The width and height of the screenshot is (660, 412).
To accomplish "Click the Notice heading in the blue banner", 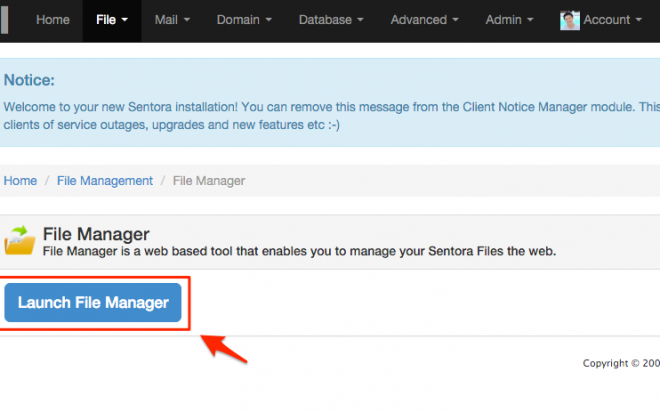I will pos(29,80).
